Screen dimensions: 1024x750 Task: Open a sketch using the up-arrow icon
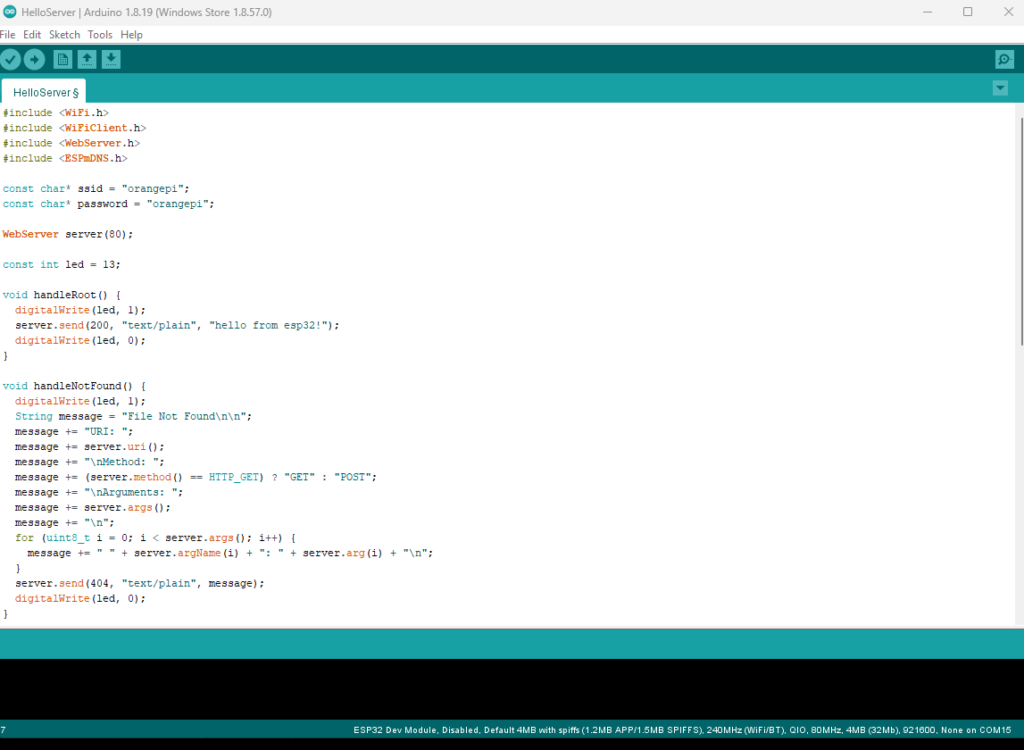(87, 59)
